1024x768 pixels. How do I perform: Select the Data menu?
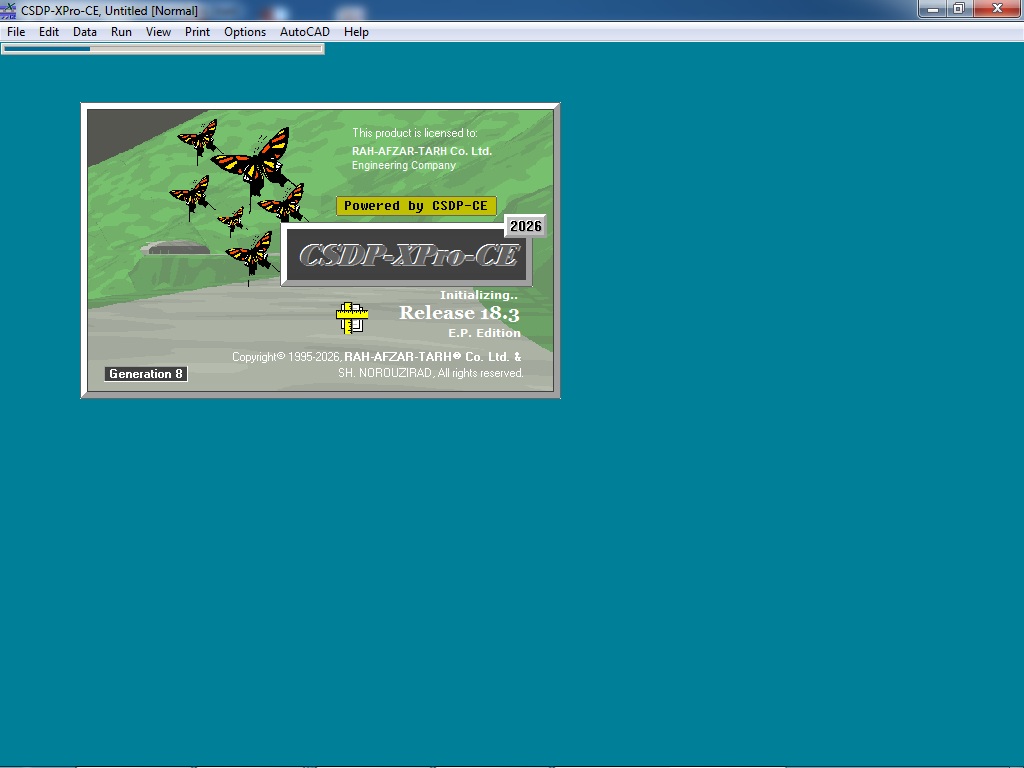pyautogui.click(x=85, y=32)
